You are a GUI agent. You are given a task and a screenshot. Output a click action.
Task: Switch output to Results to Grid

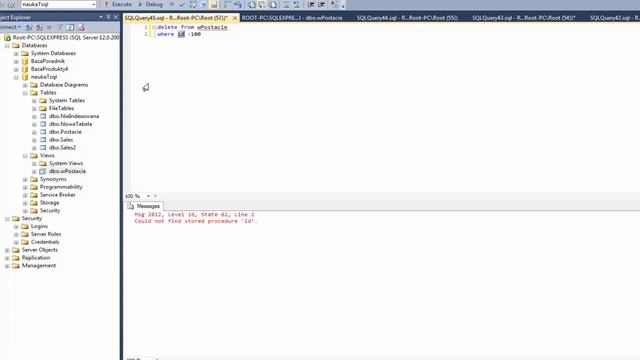[262, 4]
